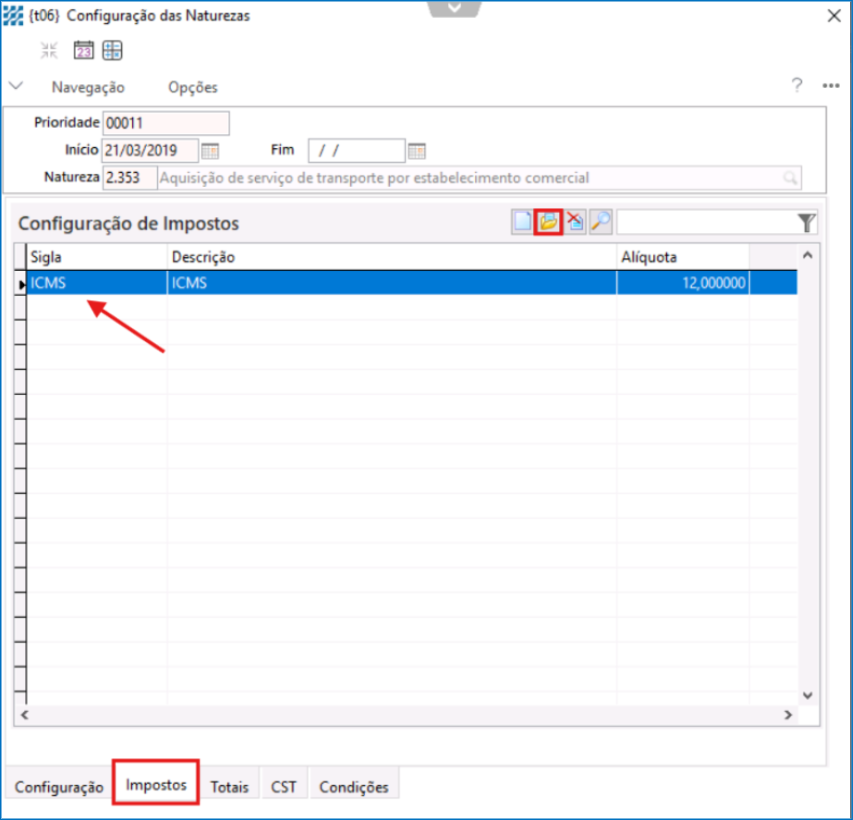Delete the selected tax record
853x820 pixels.
(x=575, y=223)
